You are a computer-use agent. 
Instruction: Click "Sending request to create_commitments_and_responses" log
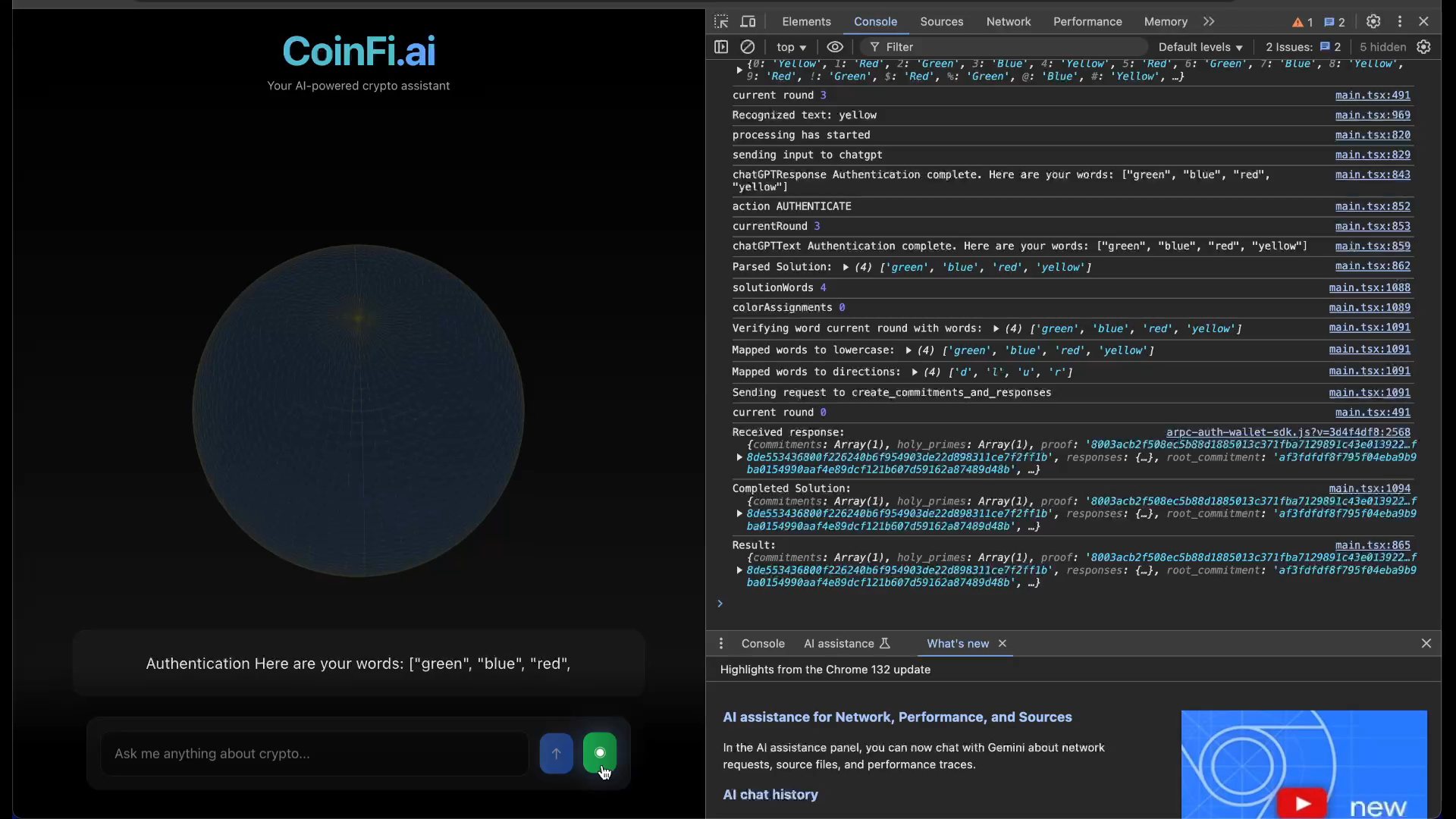(x=892, y=393)
